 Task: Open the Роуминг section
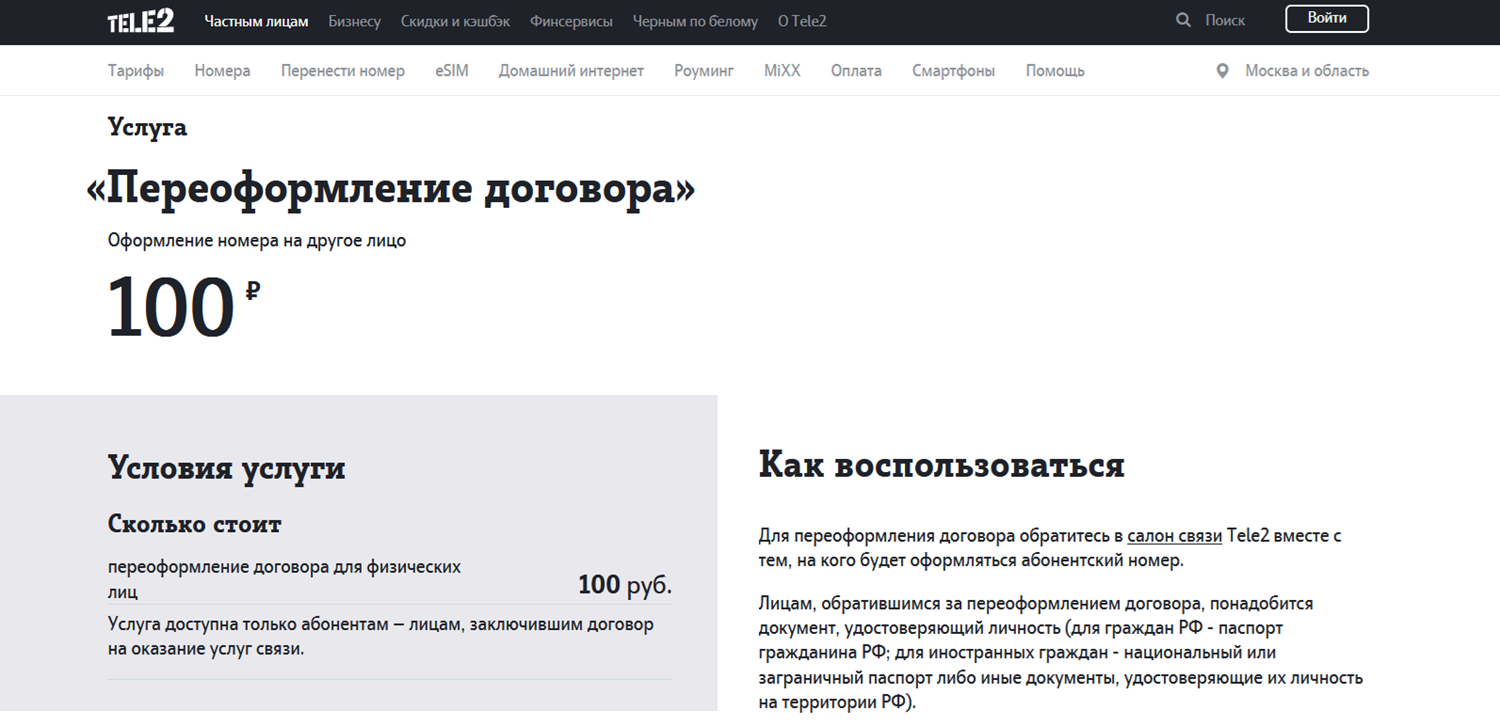point(704,71)
